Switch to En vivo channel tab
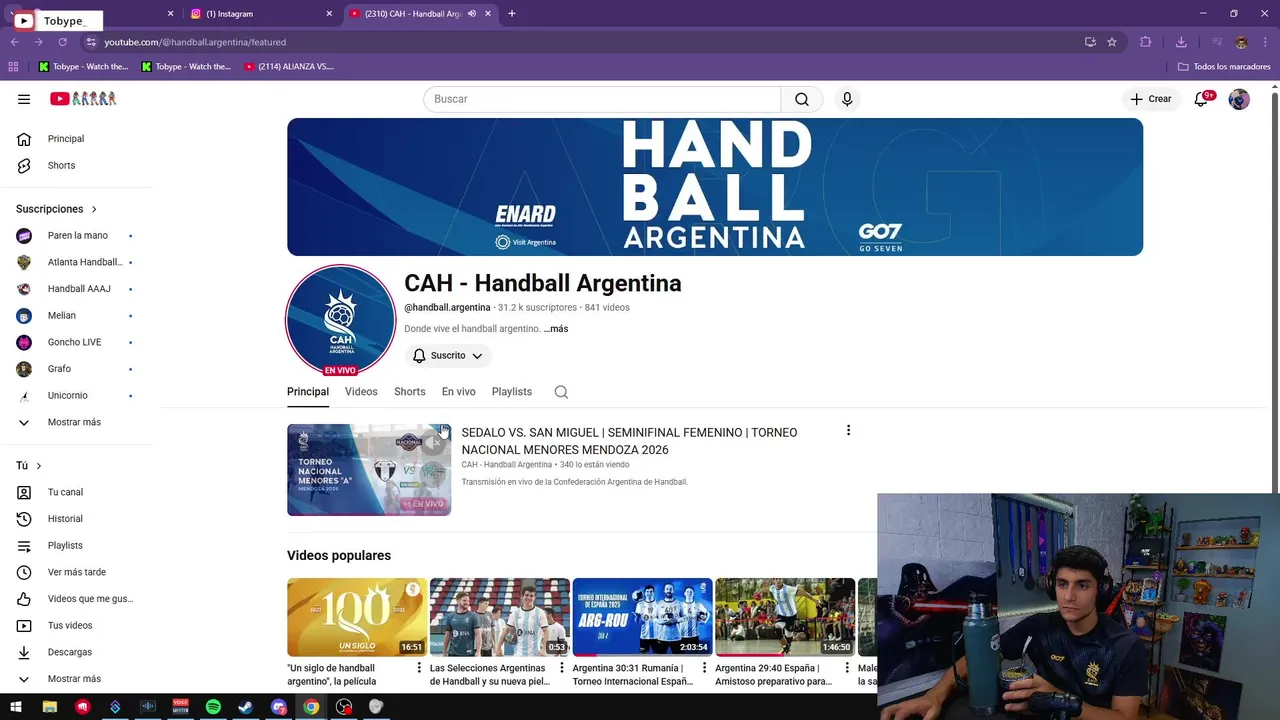The image size is (1280, 720). [x=459, y=392]
